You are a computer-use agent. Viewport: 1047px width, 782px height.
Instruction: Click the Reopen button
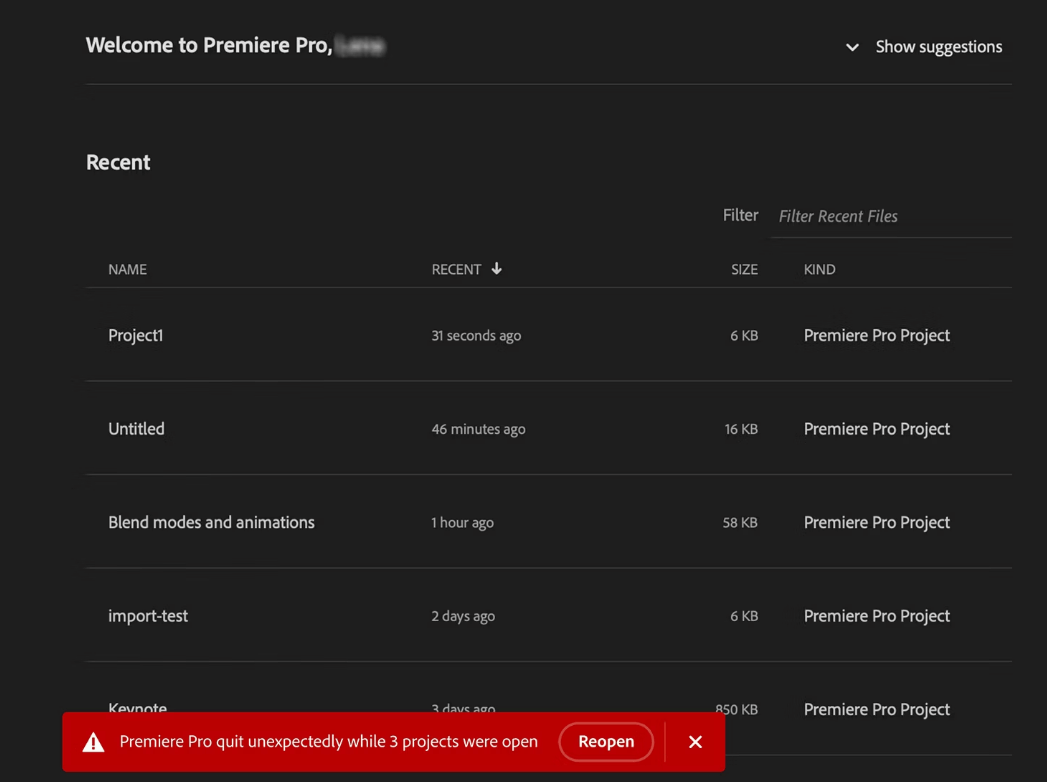click(606, 741)
